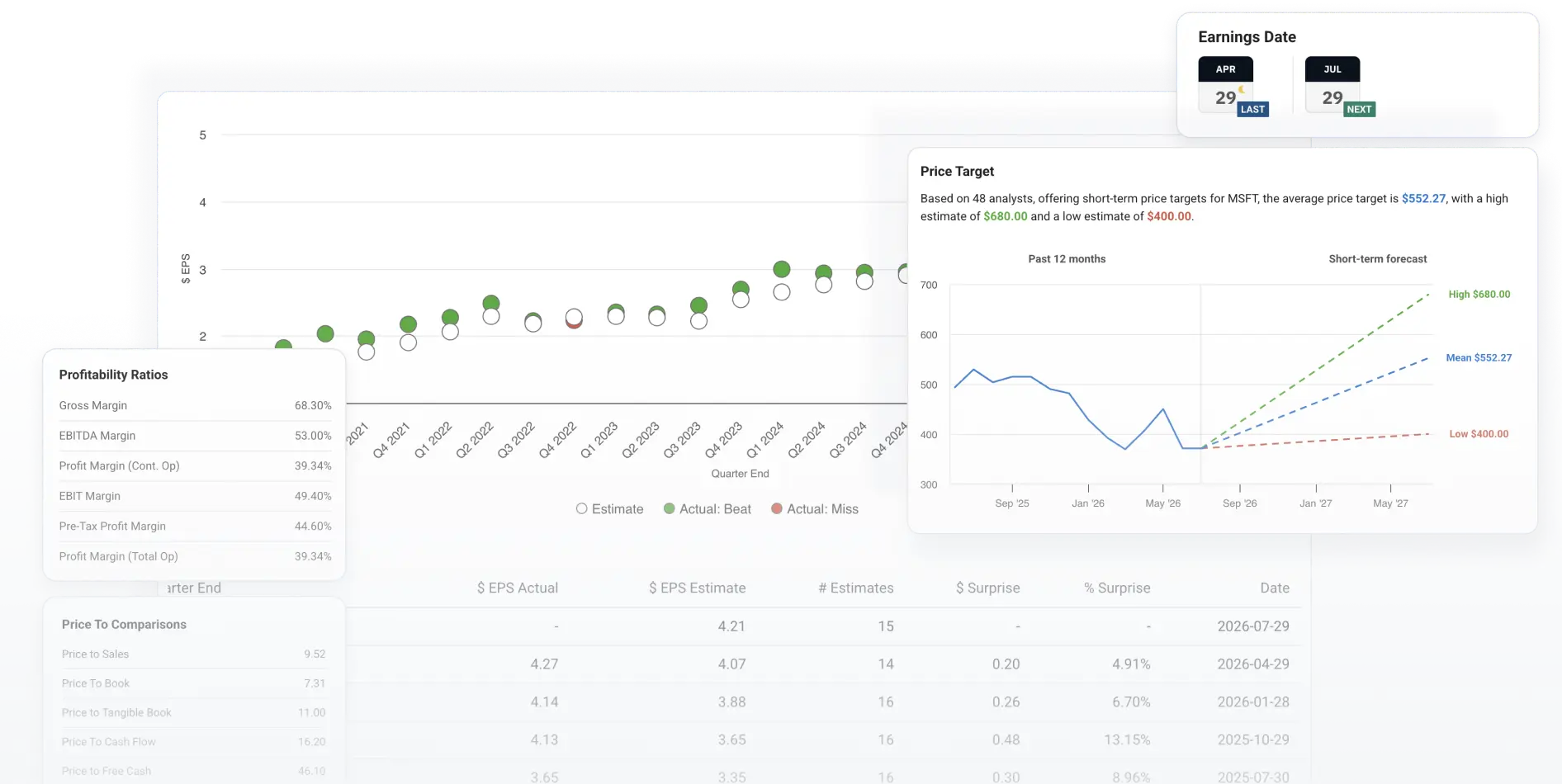
Task: Select the Price to Sales comparison row
Action: [193, 654]
